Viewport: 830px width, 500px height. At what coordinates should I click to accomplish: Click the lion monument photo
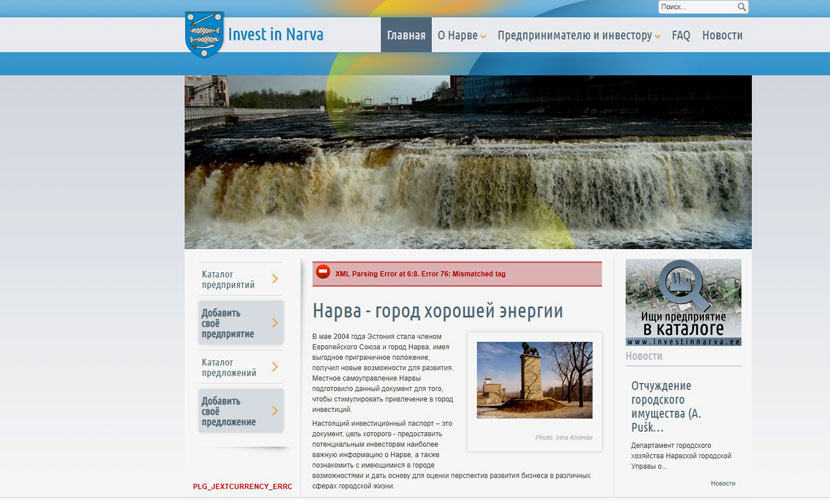pyautogui.click(x=535, y=380)
